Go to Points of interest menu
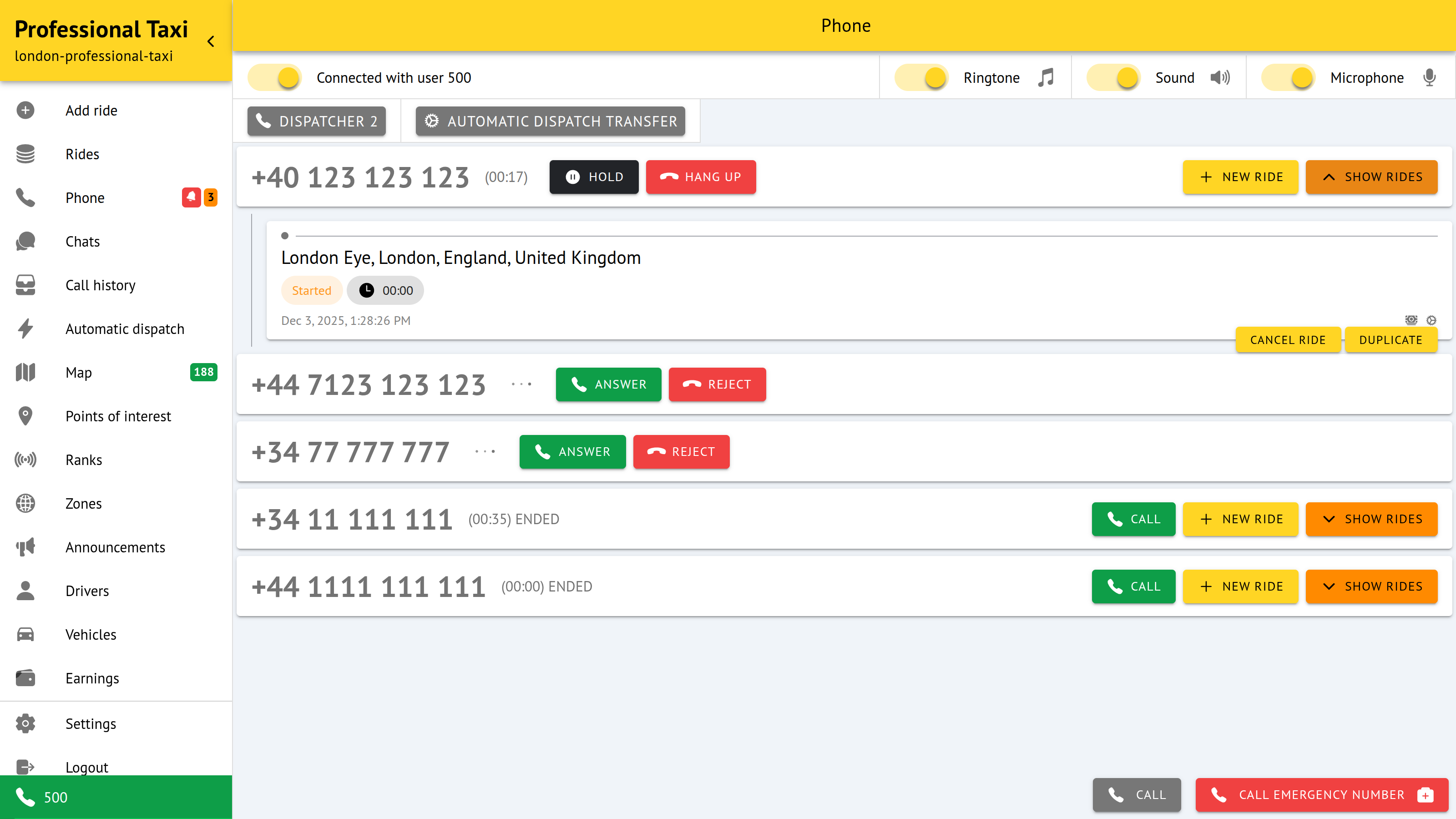Image resolution: width=1456 pixels, height=819 pixels. (x=117, y=416)
